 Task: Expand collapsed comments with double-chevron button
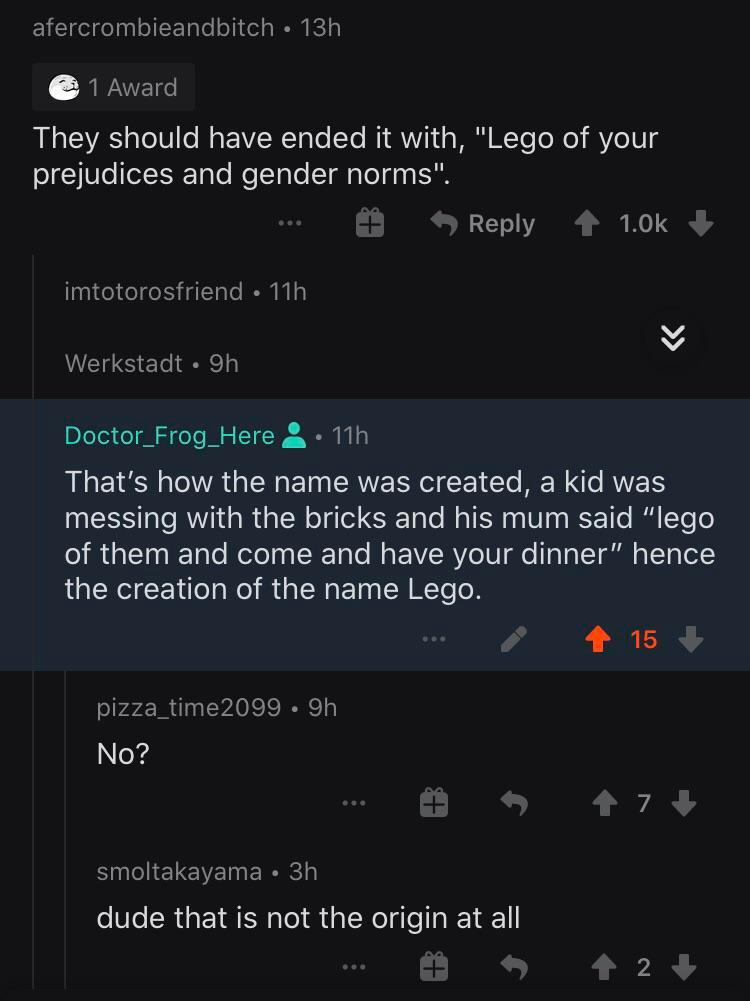(674, 338)
